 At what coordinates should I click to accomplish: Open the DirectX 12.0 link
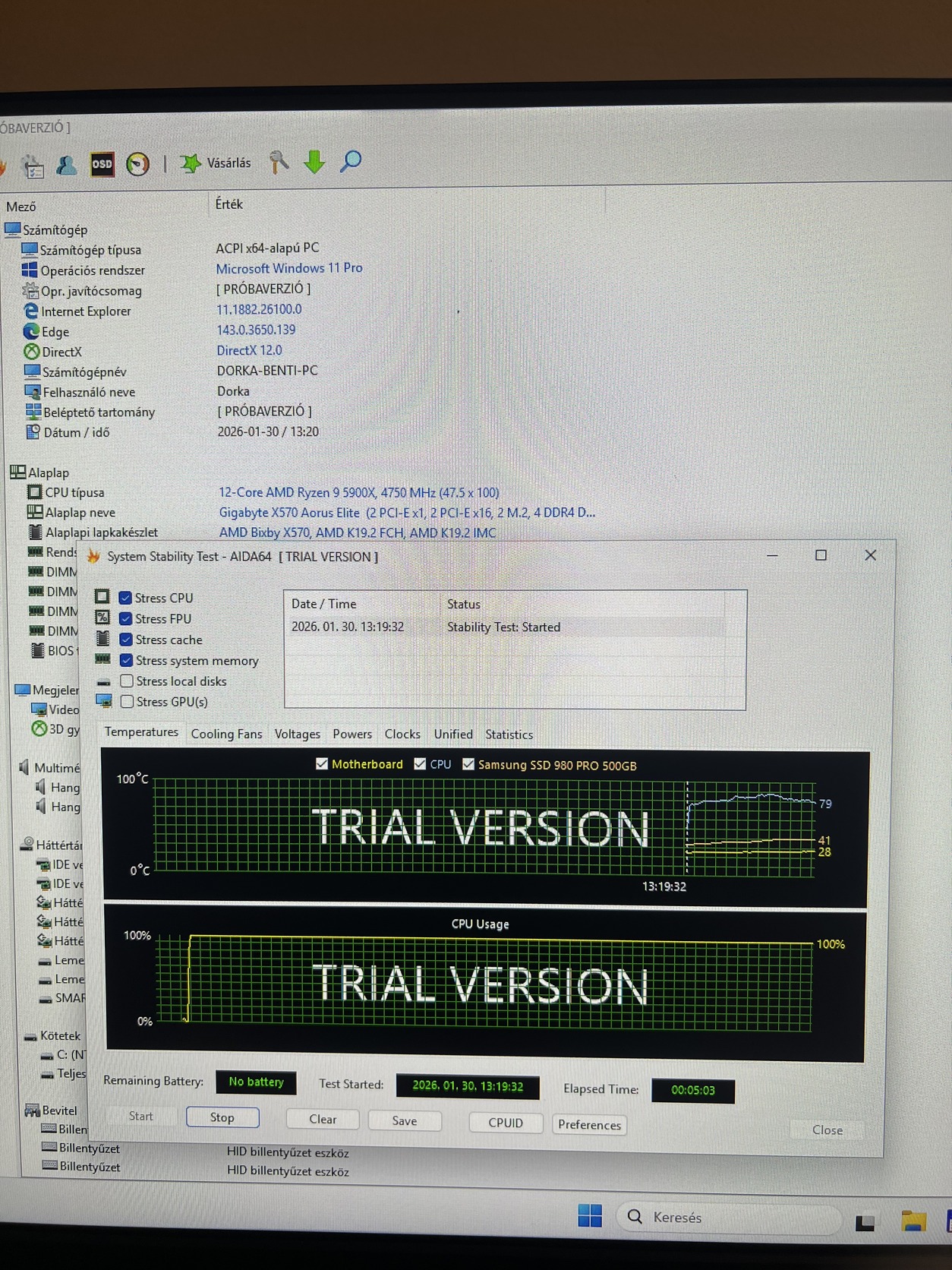249,350
